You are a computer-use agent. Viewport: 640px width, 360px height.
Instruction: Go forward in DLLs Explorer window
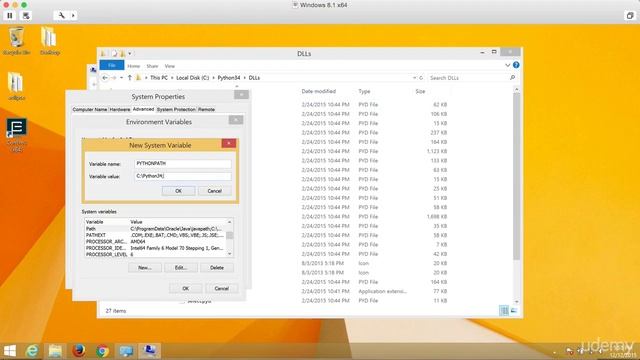tap(114, 78)
